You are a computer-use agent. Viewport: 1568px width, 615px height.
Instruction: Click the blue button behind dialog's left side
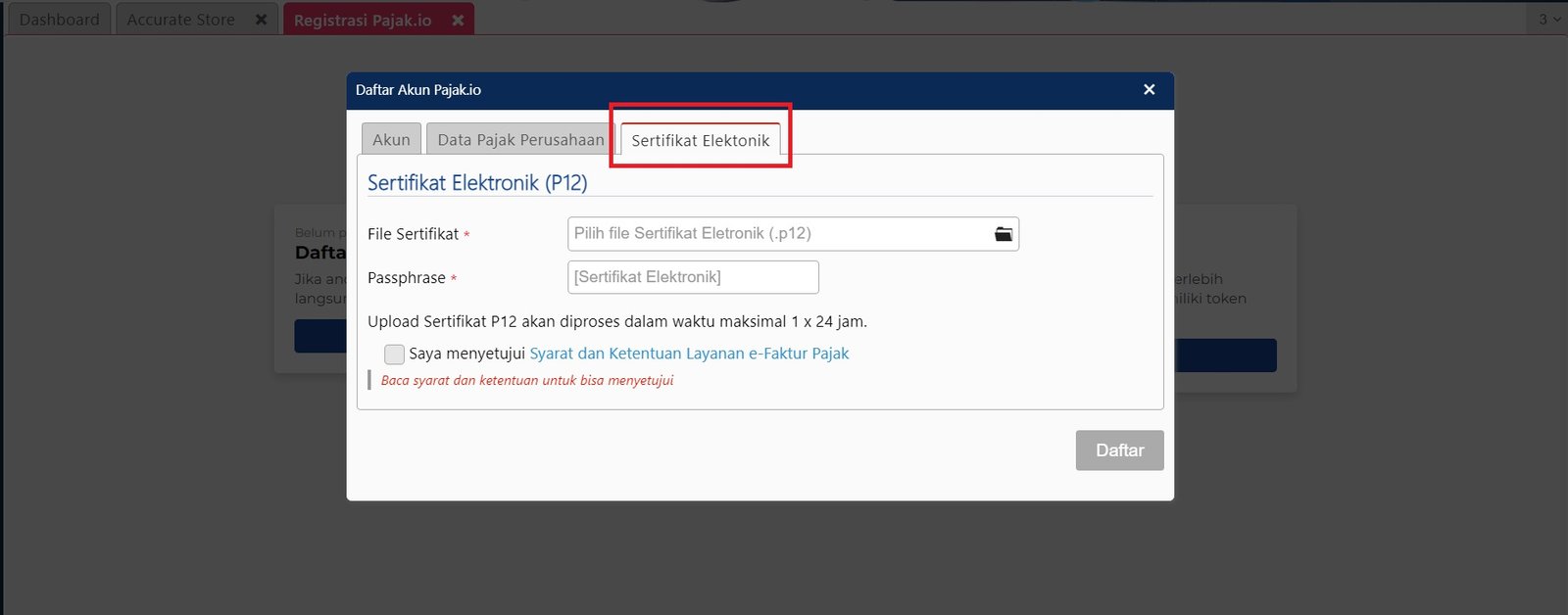[x=320, y=336]
